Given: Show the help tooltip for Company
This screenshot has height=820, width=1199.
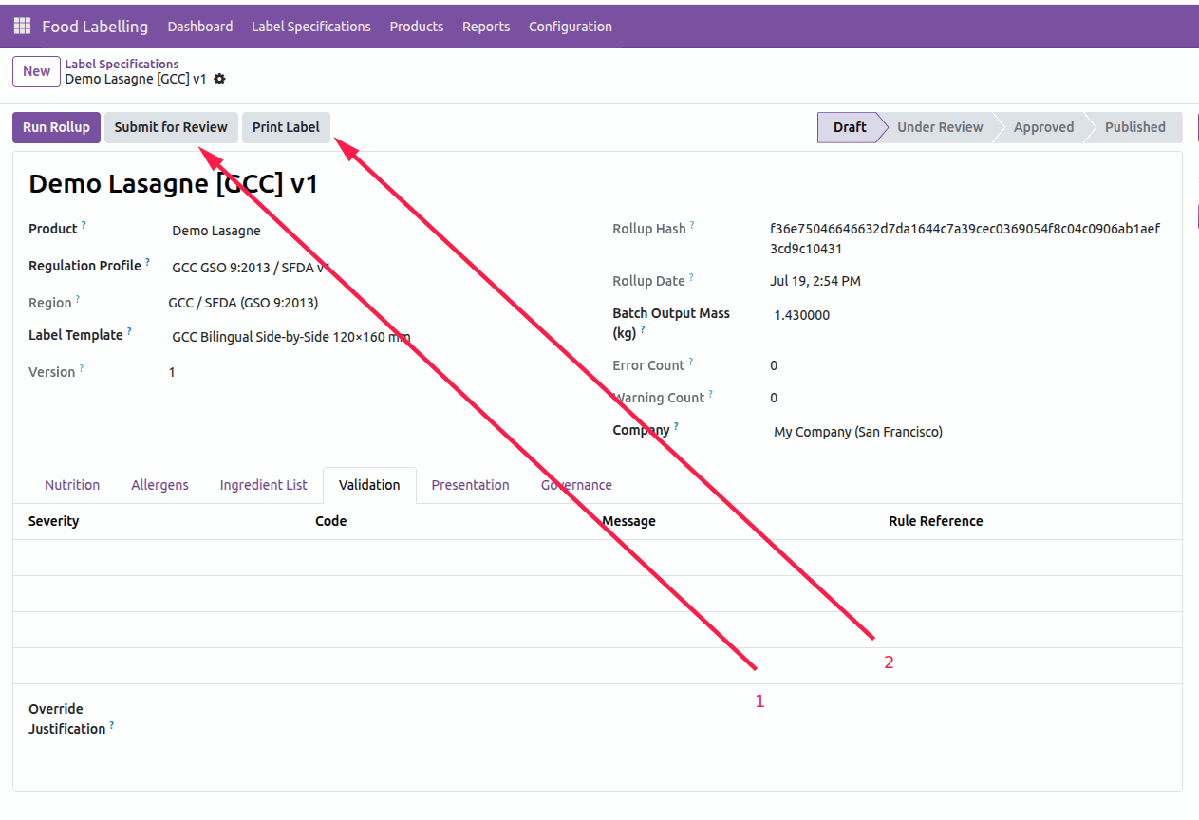Looking at the screenshot, I should (x=676, y=426).
